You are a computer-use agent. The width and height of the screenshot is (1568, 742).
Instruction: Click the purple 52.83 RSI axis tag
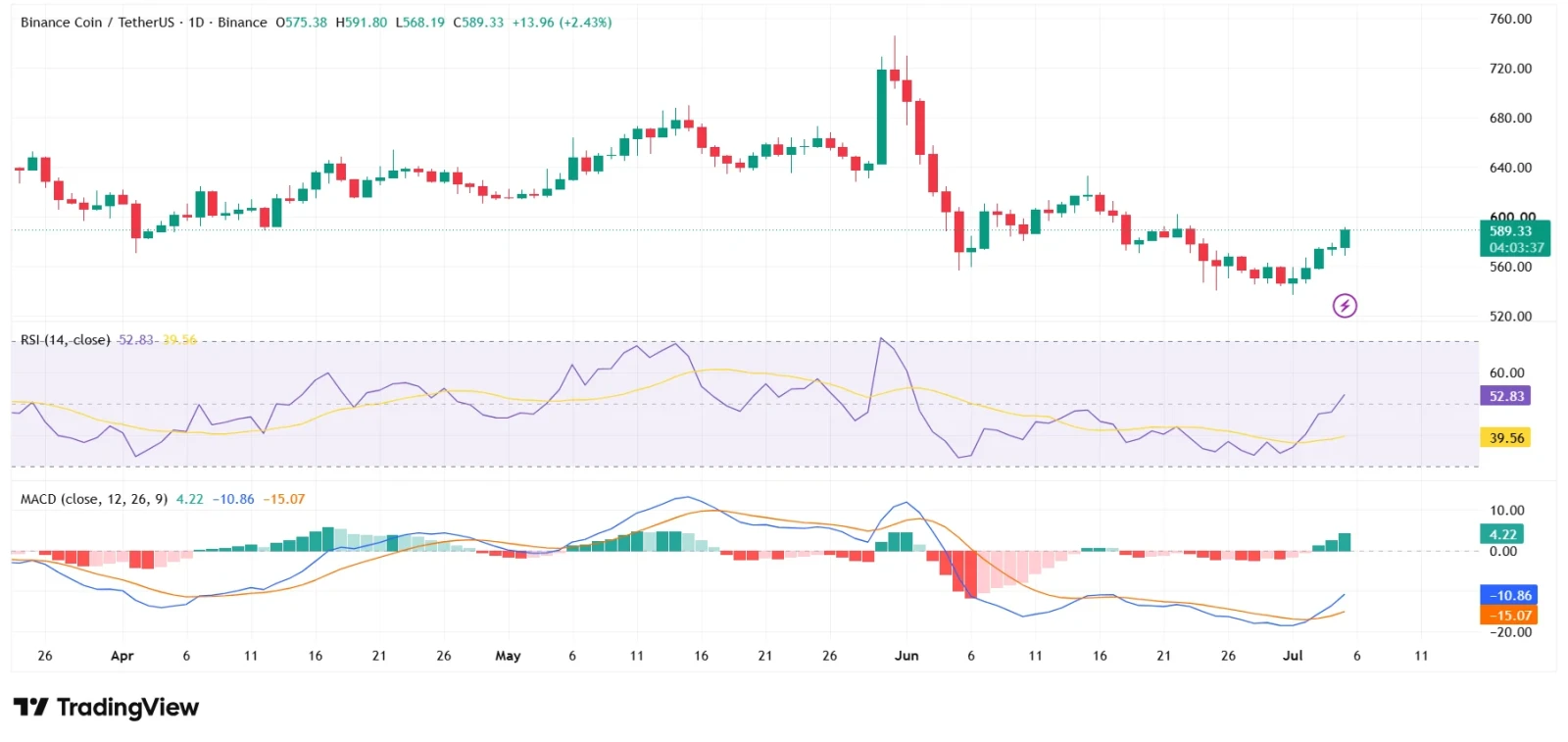(1507, 396)
